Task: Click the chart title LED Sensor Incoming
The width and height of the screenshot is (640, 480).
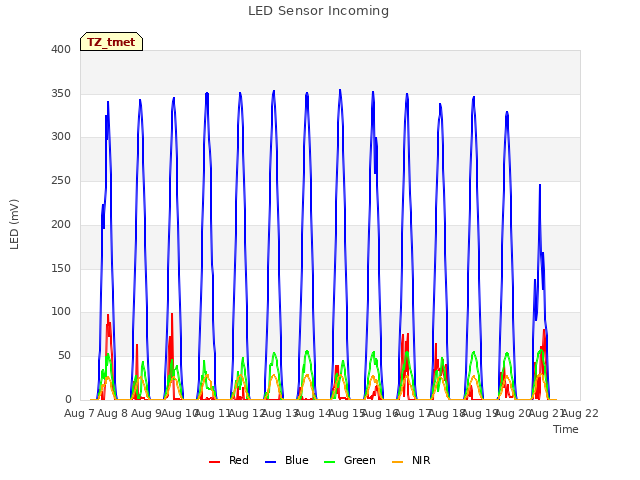Action: coord(318,11)
